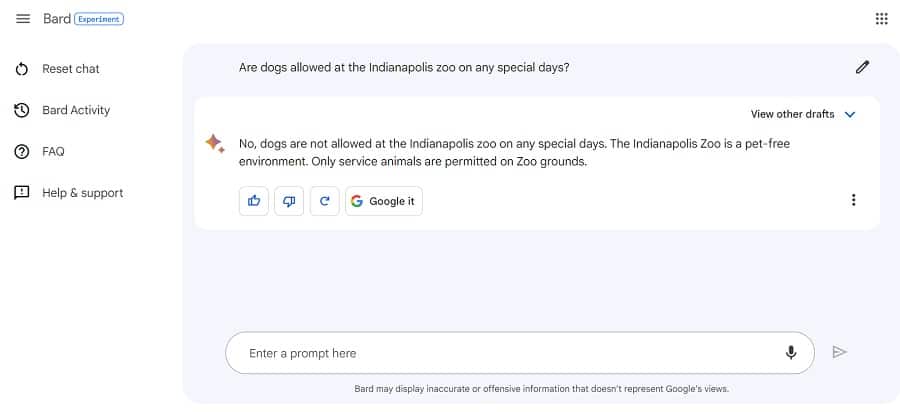Image resolution: width=900 pixels, height=412 pixels.
Task: Open the Google apps grid
Action: click(x=882, y=19)
